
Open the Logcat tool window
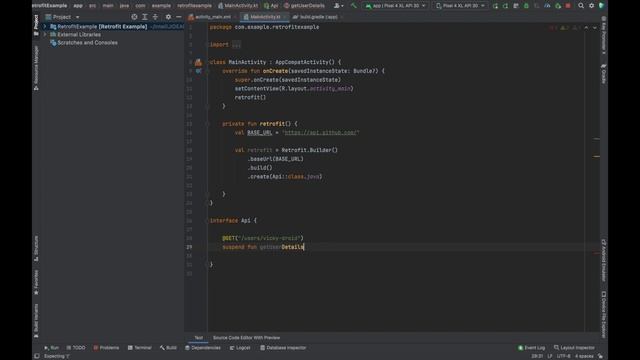click(x=240, y=348)
